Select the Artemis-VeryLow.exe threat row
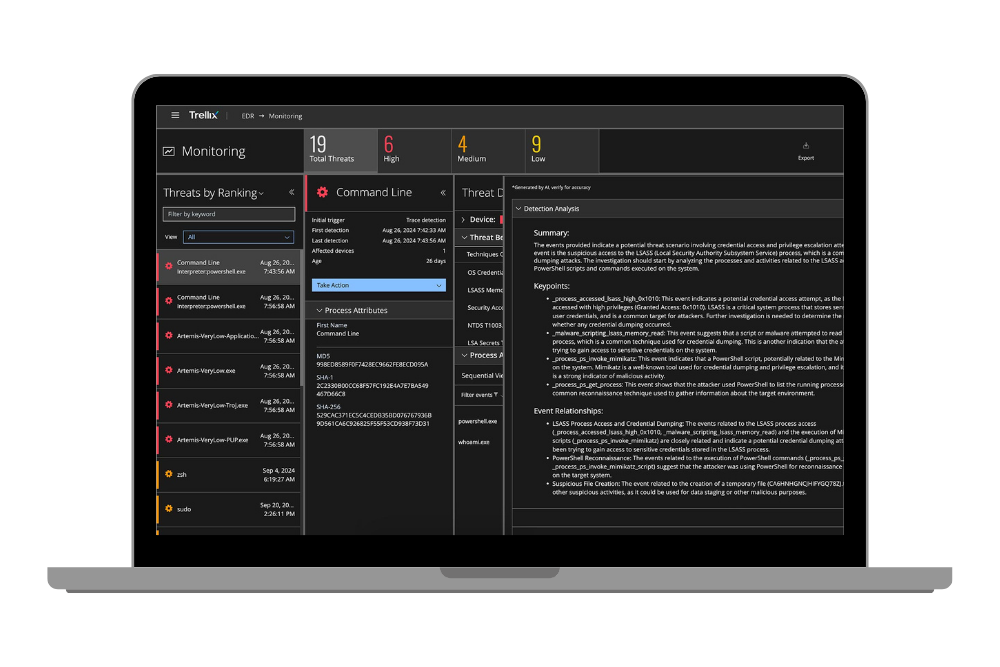Screen dimensions: 1000x667 tap(228, 371)
